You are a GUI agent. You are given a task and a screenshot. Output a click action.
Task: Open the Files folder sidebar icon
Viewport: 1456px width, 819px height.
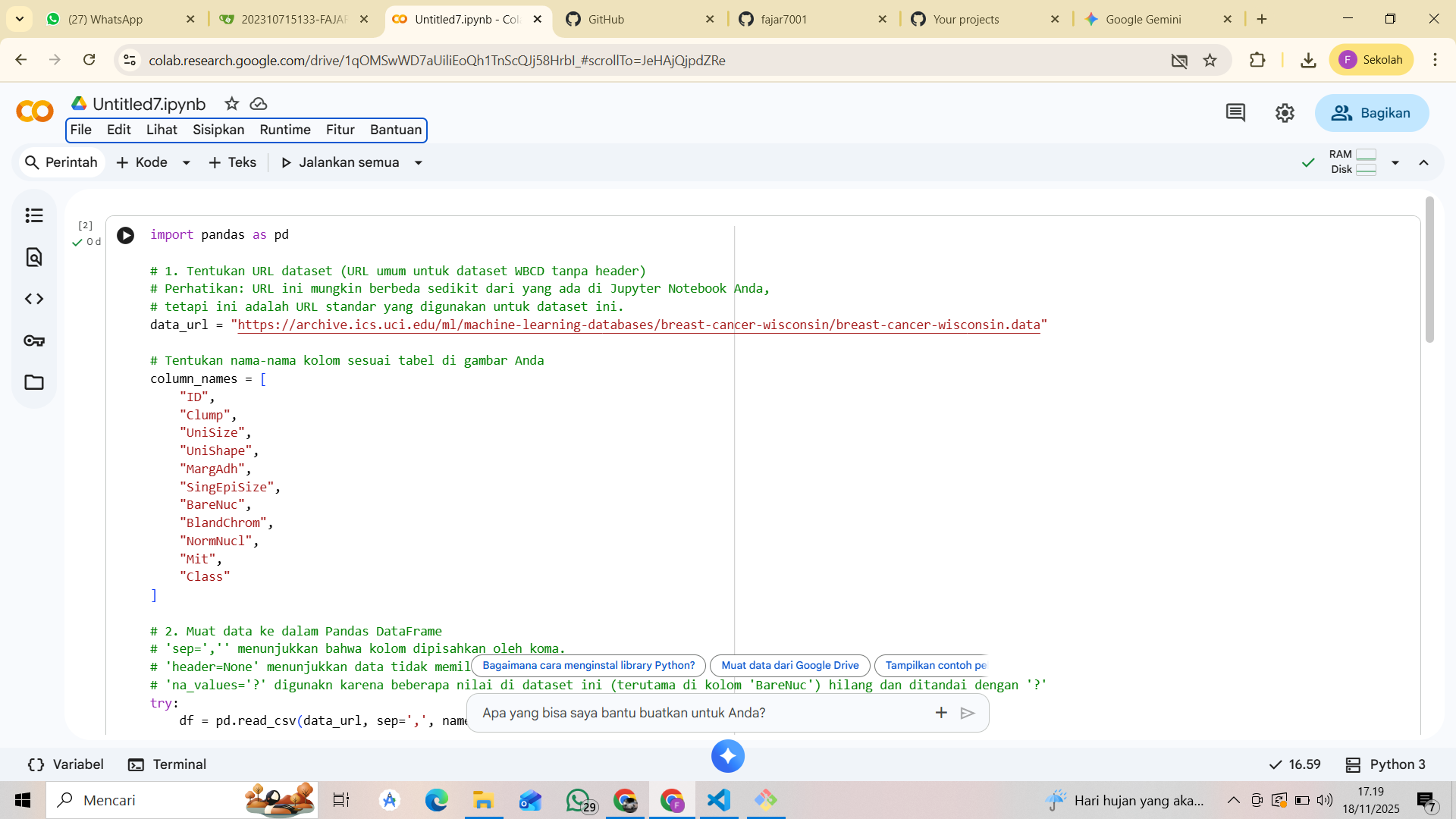click(x=34, y=382)
